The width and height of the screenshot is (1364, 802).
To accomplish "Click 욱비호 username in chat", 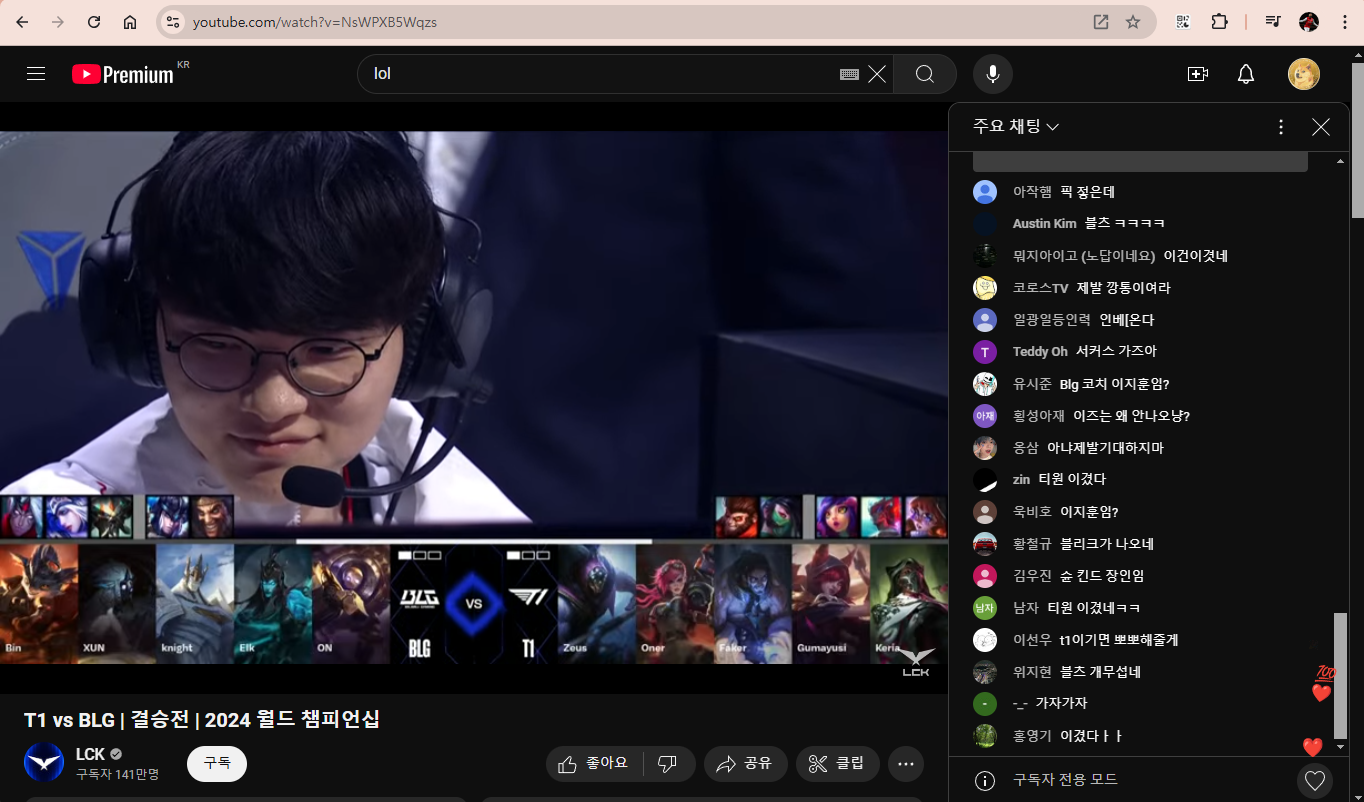I will (1032, 511).
